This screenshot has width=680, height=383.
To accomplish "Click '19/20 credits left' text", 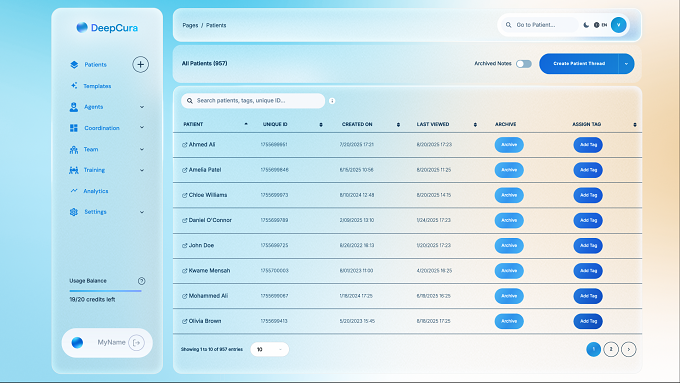I will click(92, 300).
